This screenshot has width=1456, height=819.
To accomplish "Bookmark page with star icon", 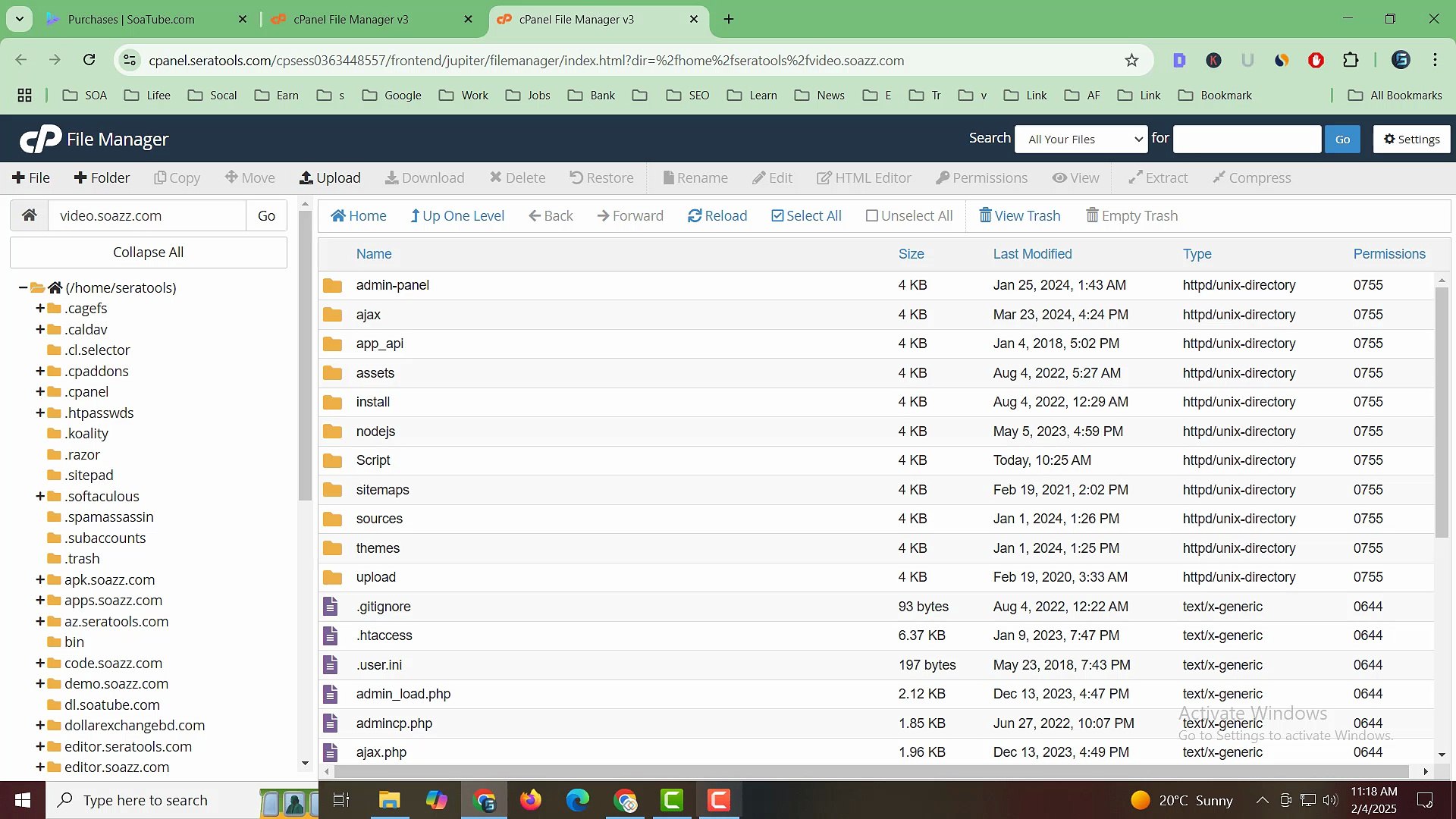I will (1131, 60).
